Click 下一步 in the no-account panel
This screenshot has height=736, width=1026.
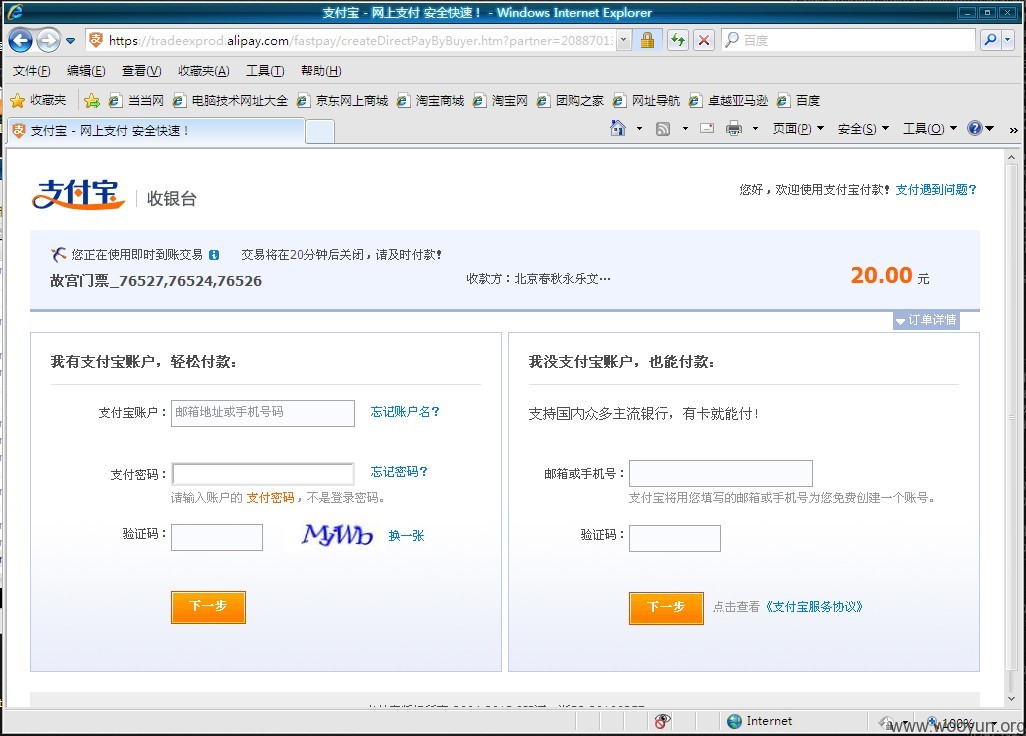[666, 608]
